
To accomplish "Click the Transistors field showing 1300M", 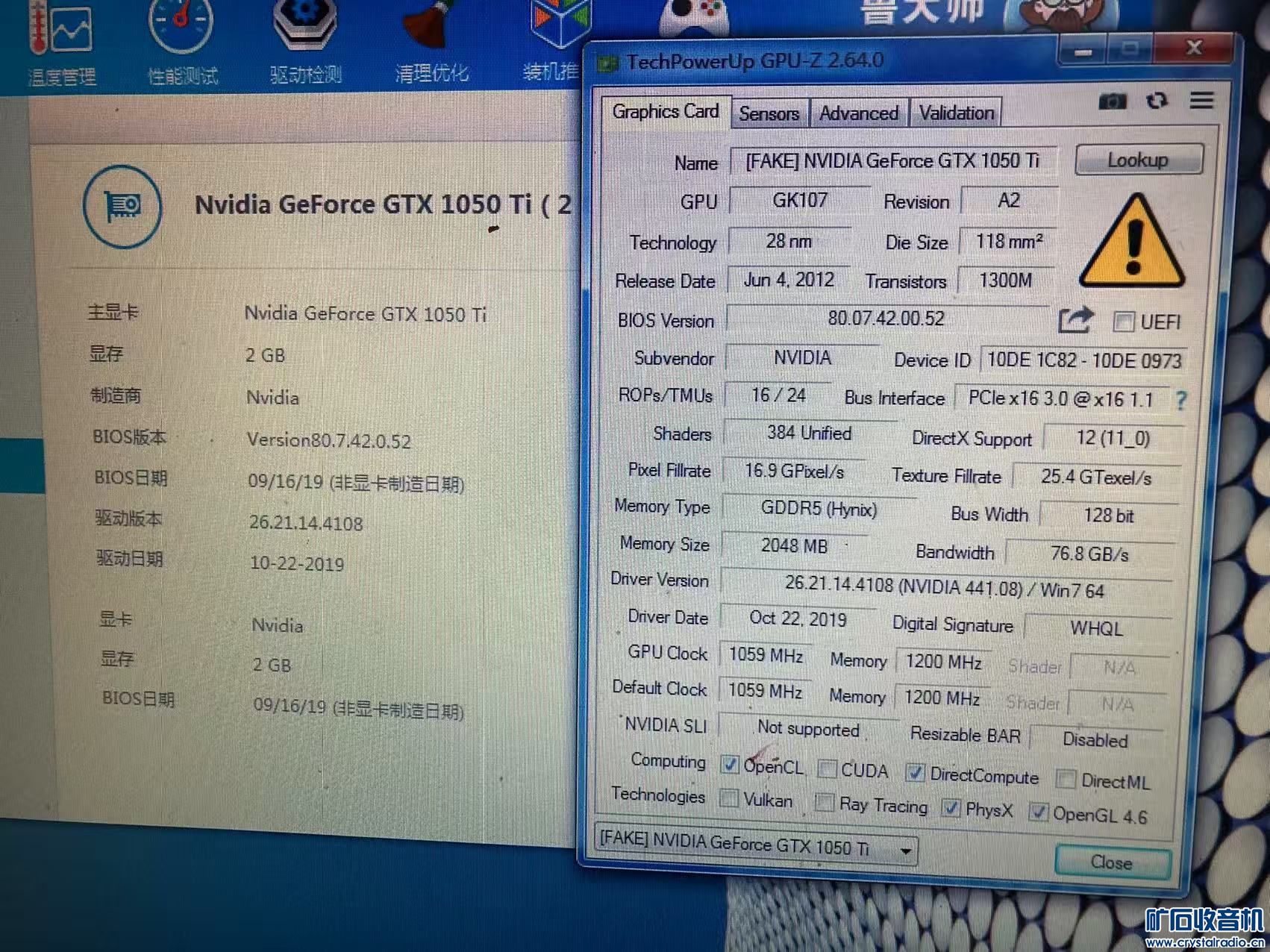I will (1006, 281).
